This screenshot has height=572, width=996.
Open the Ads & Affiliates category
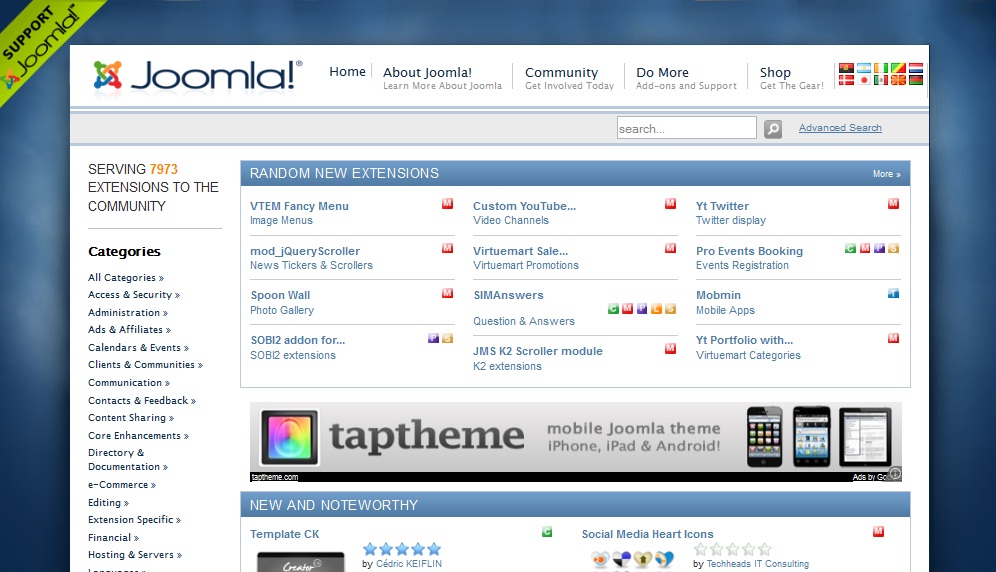(129, 330)
